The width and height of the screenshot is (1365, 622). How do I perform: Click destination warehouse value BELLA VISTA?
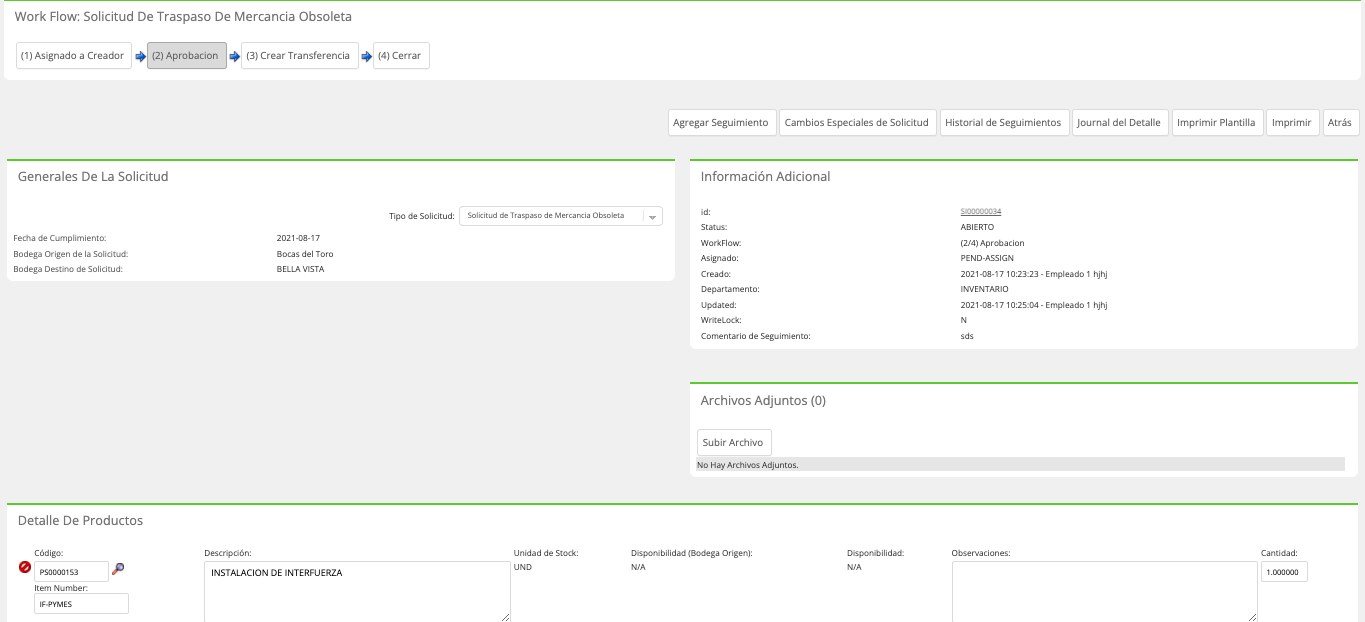pyautogui.click(x=300, y=269)
